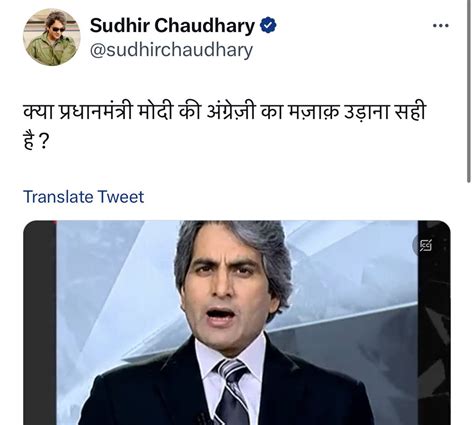The width and height of the screenshot is (474, 425).
Task: Click the word 'Translate' under the tweet
Action: pyautogui.click(x=58, y=197)
